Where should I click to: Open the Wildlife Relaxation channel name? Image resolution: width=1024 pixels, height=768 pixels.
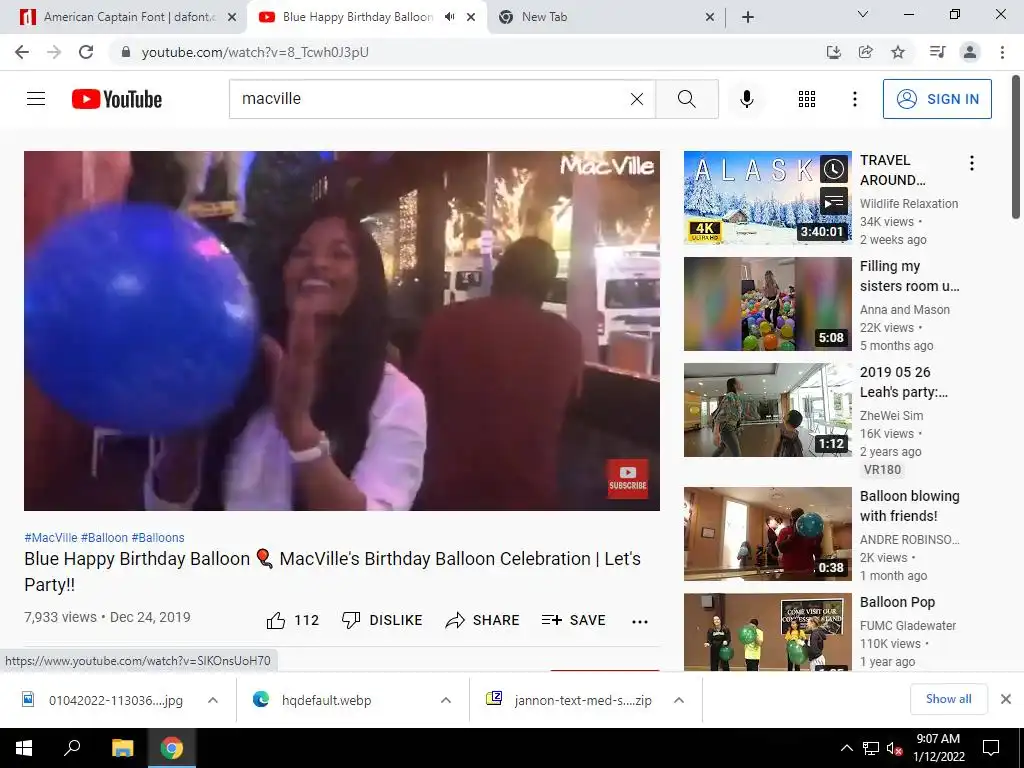[x=908, y=204]
